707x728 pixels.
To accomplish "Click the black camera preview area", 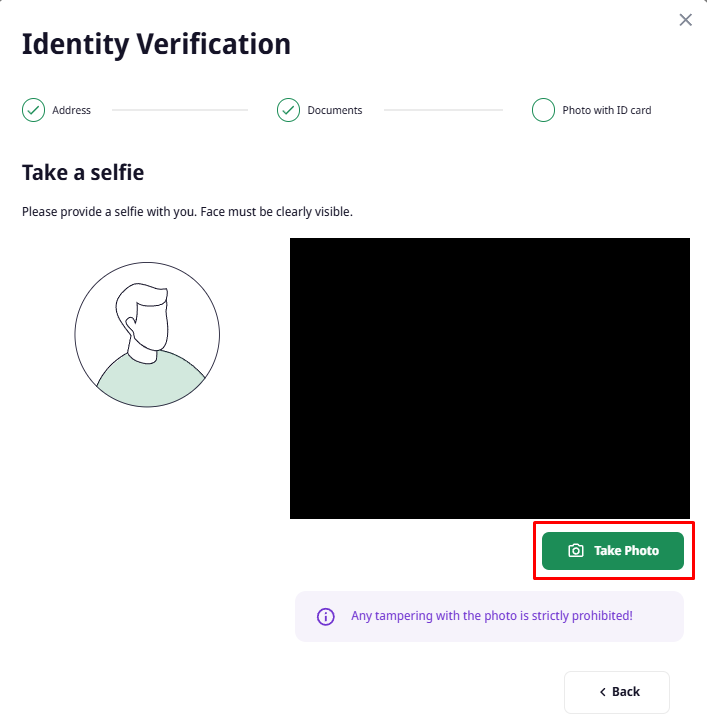I will (490, 378).
